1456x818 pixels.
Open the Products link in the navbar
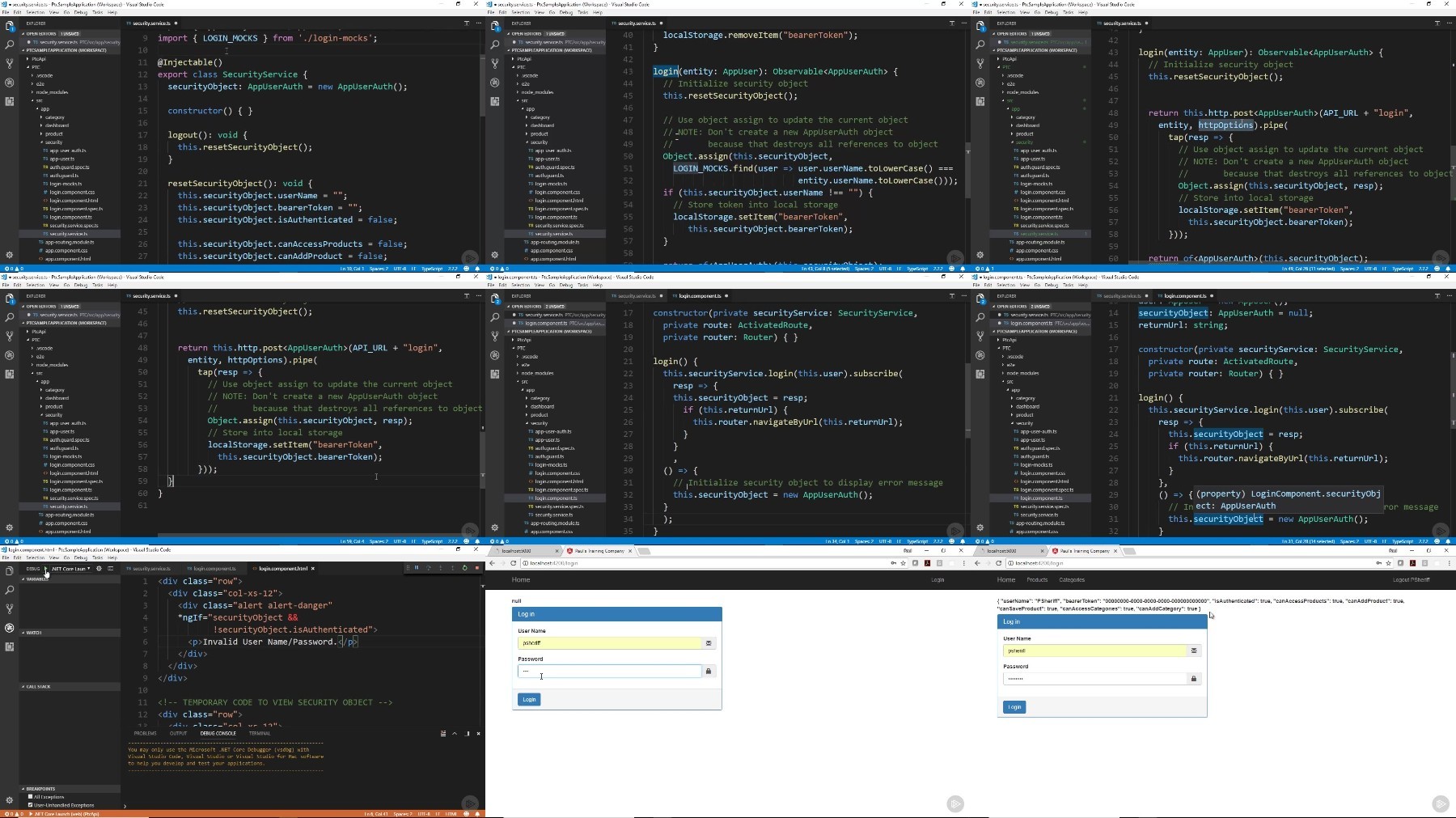pos(1037,579)
